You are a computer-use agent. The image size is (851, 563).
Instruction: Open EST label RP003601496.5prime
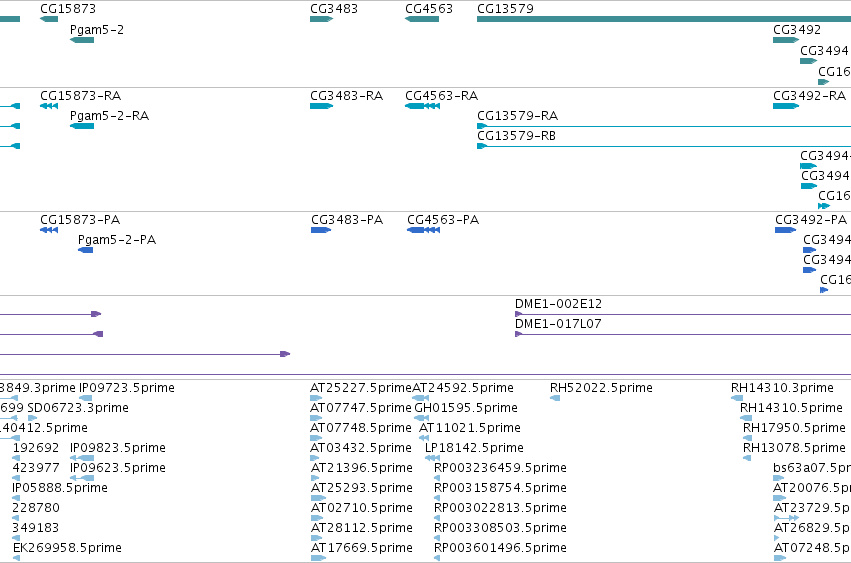(x=500, y=548)
